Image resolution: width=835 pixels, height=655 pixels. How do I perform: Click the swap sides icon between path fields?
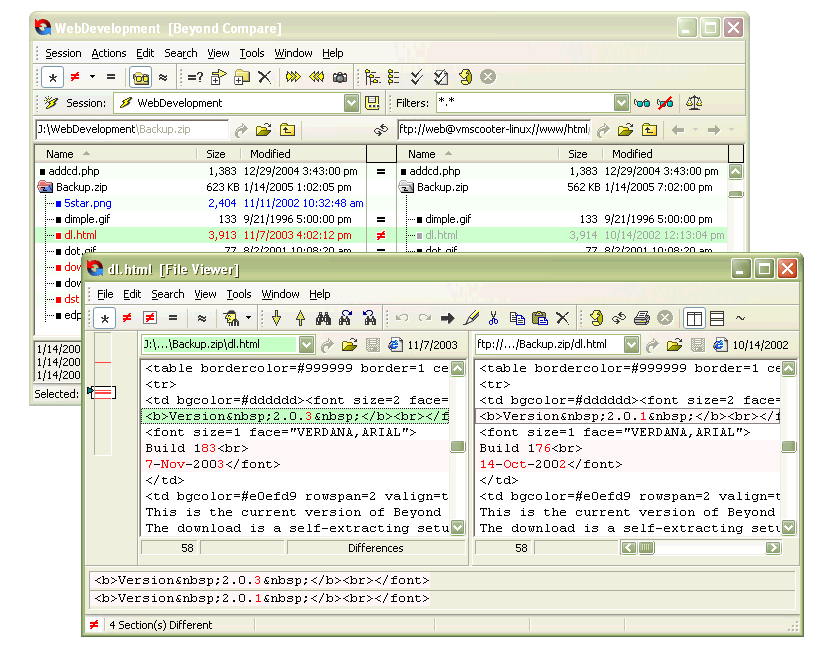click(380, 130)
